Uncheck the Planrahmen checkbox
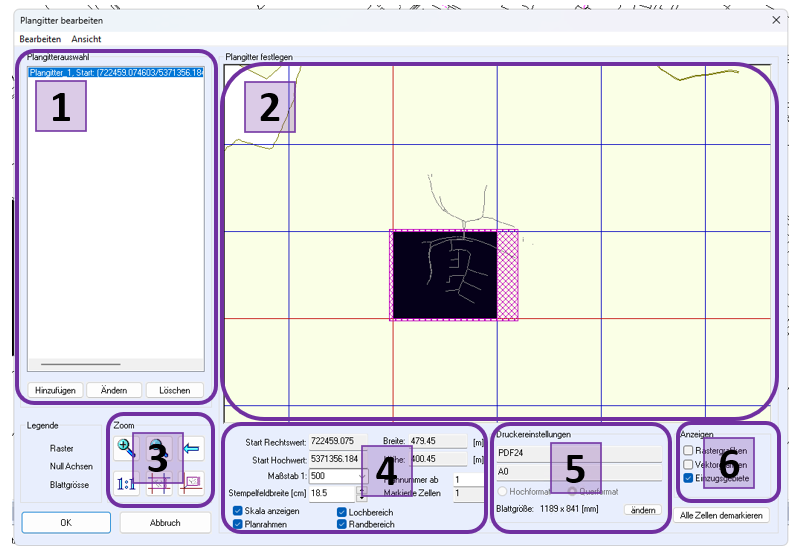Image resolution: width=801 pixels, height=558 pixels. tap(238, 524)
